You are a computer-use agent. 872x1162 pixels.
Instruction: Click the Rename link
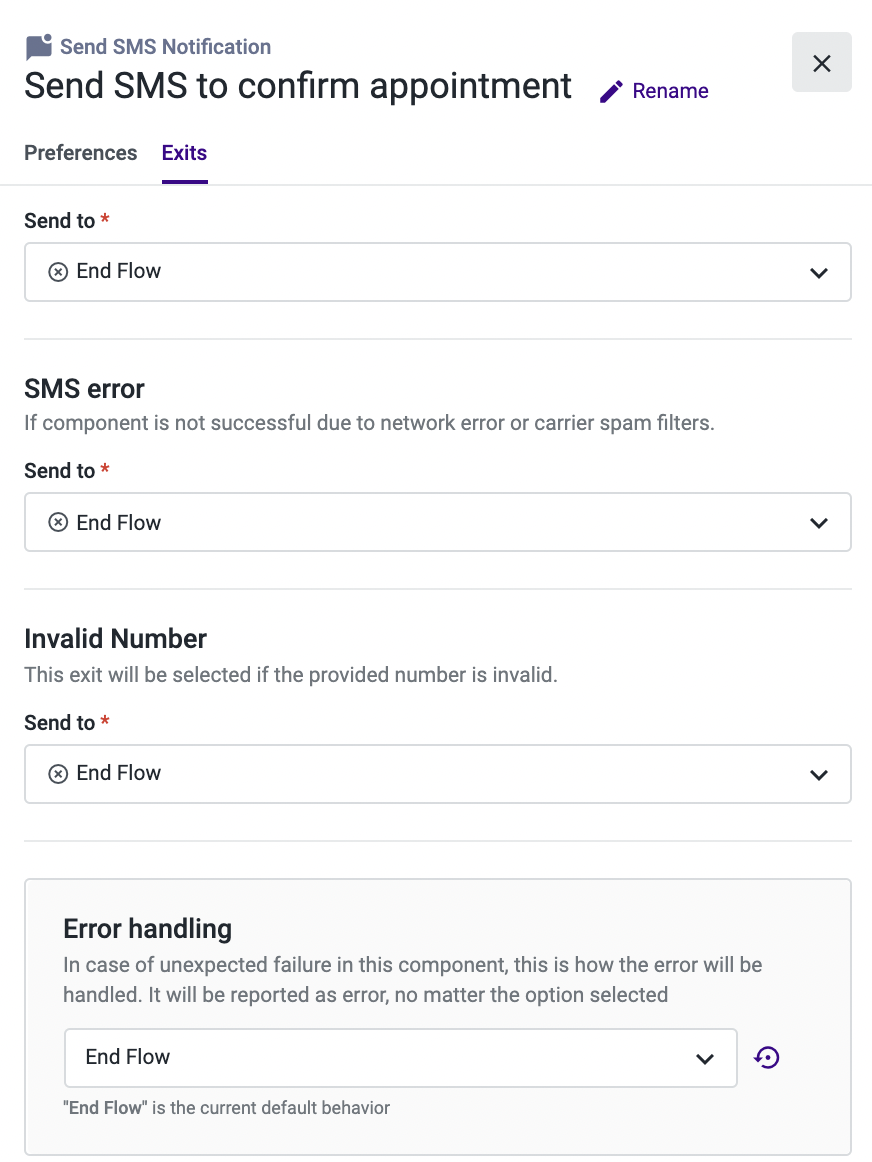click(x=670, y=90)
